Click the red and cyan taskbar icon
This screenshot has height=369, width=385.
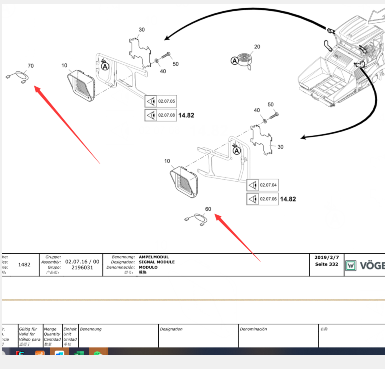click(x=20, y=352)
